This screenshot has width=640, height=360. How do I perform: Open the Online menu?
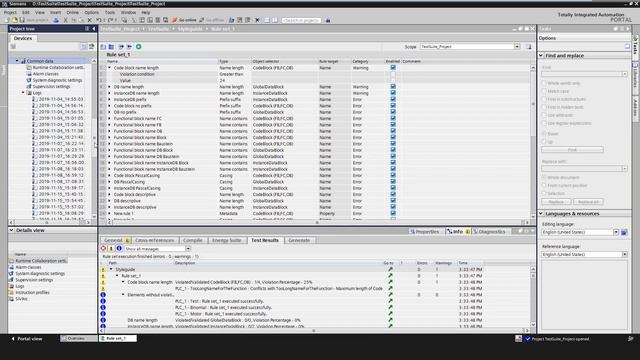72,12
